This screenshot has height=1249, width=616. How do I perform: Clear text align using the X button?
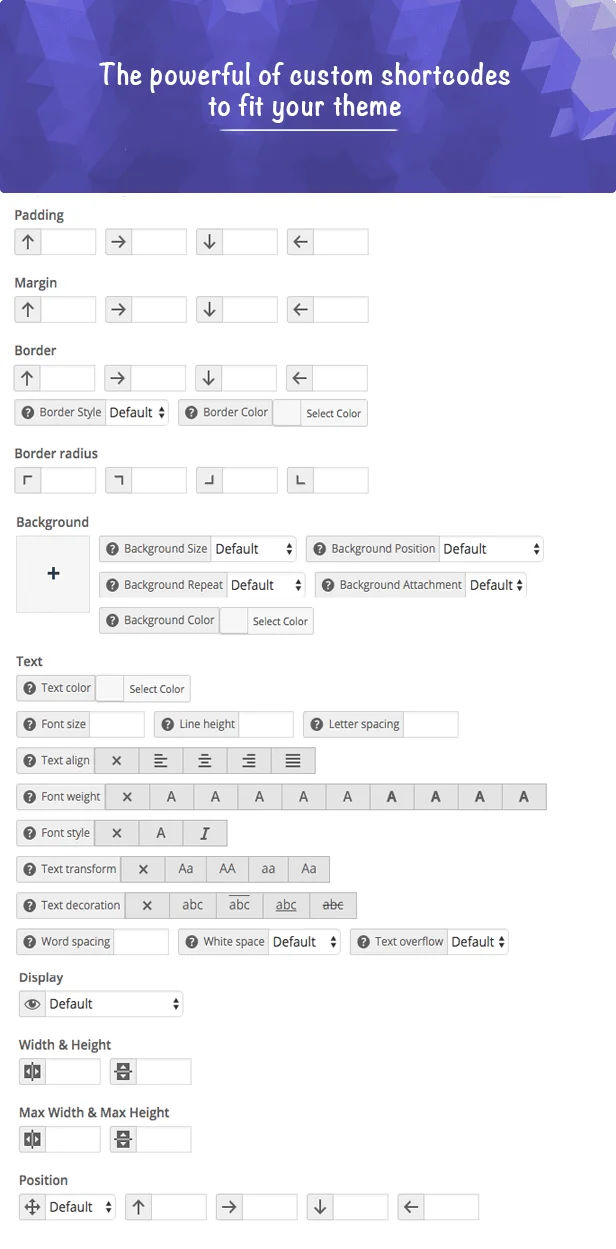[117, 760]
